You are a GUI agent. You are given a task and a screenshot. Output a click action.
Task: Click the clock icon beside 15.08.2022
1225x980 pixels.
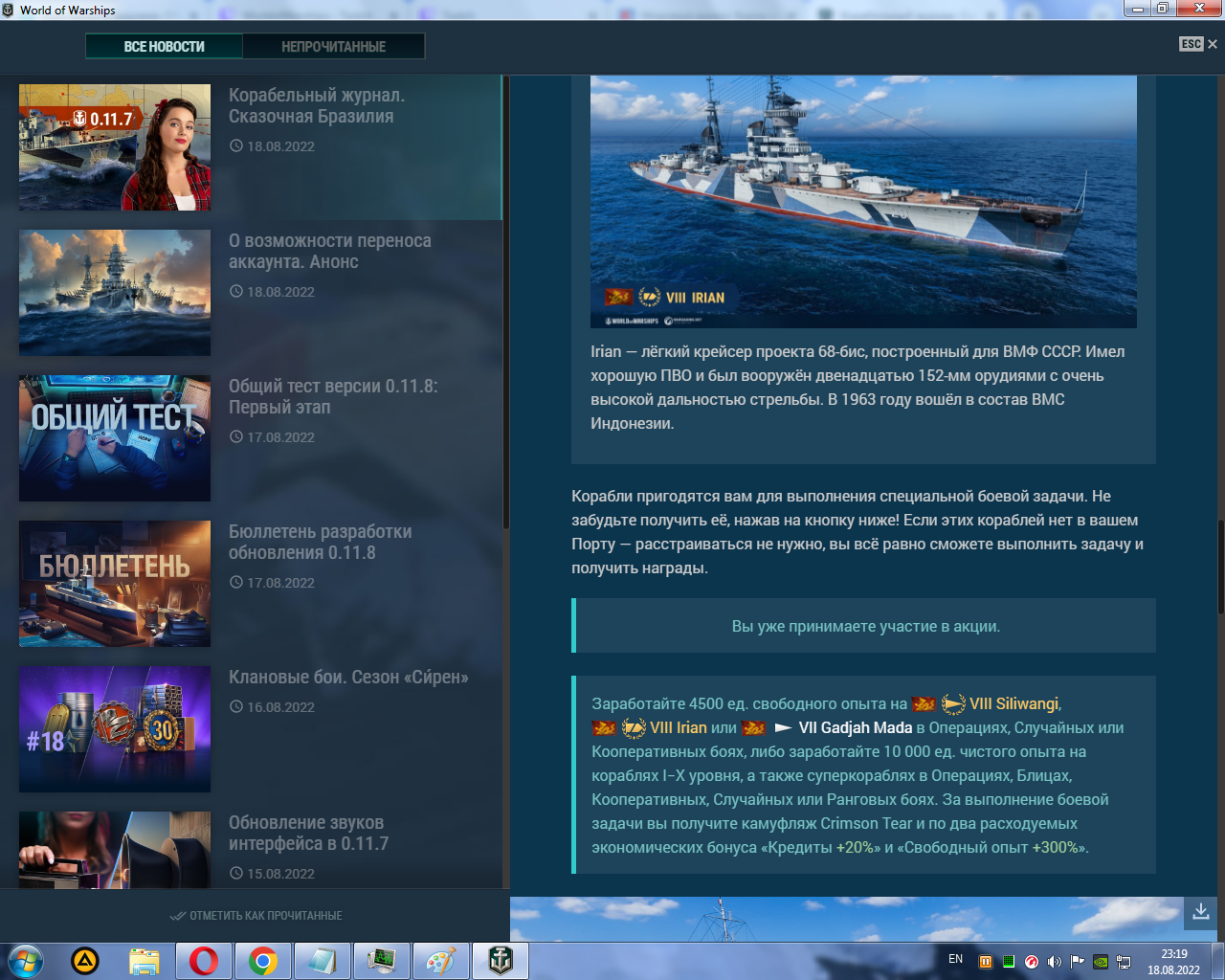235,873
